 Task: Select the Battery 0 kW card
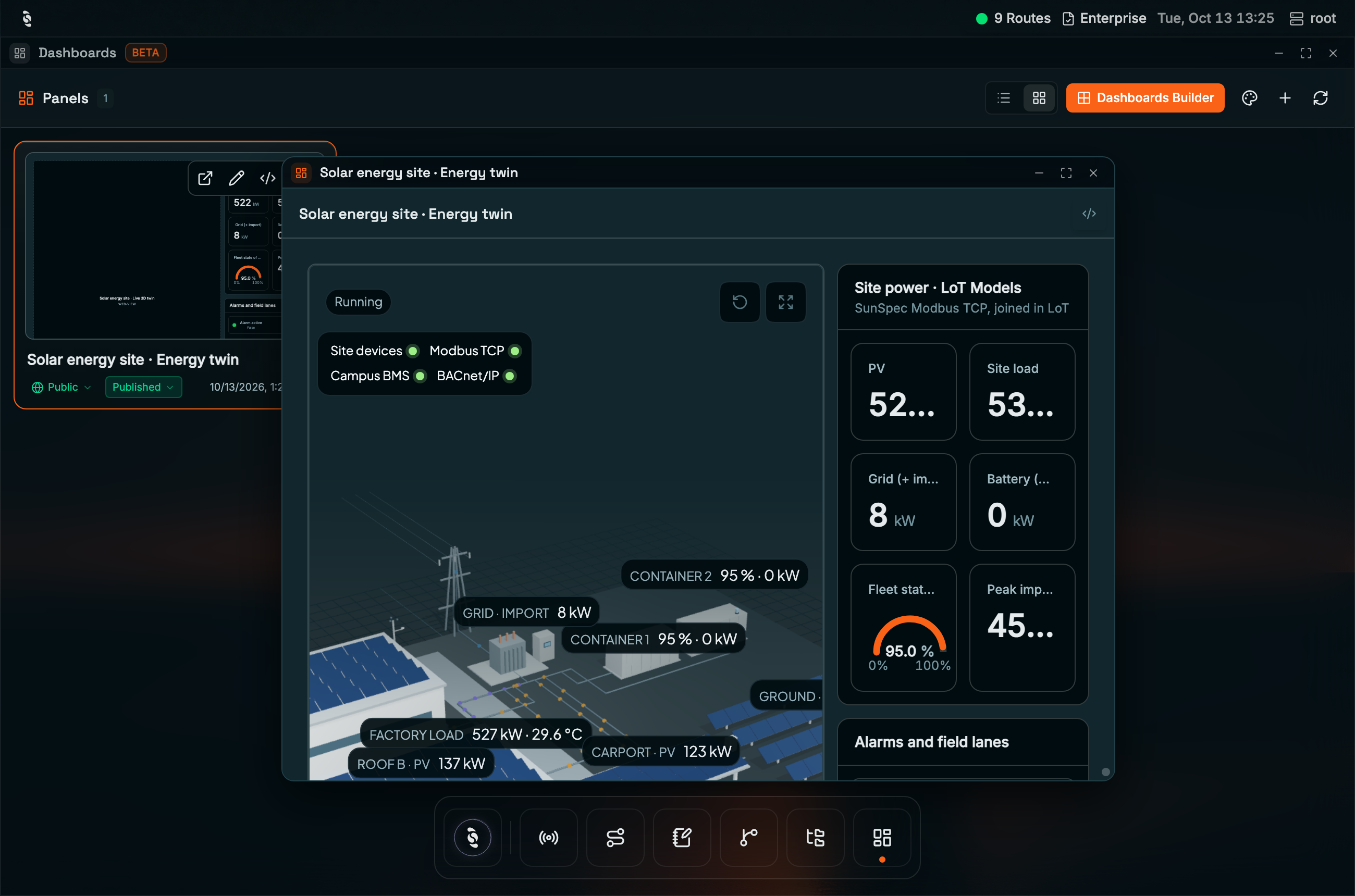tap(1021, 502)
